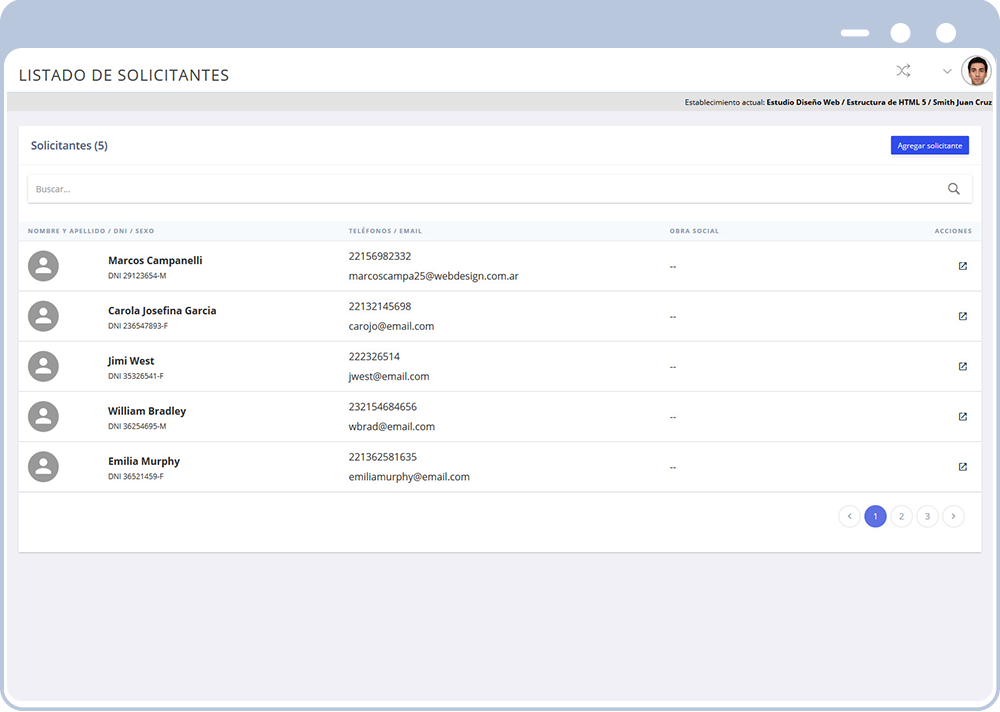Click the user profile photo in the header
The height and width of the screenshot is (712, 1000).
pyautogui.click(x=975, y=71)
